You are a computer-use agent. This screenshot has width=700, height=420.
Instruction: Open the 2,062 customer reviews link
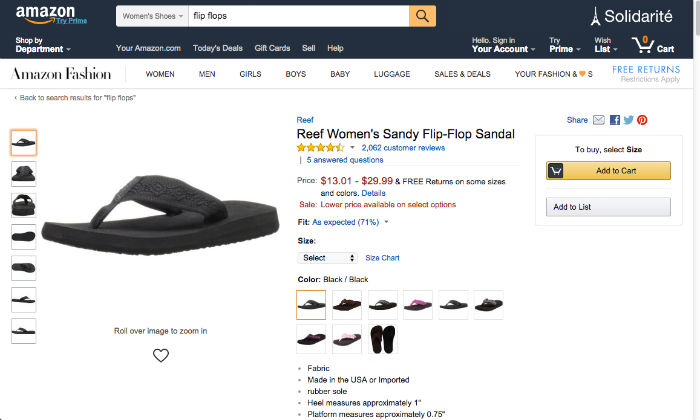(403, 148)
